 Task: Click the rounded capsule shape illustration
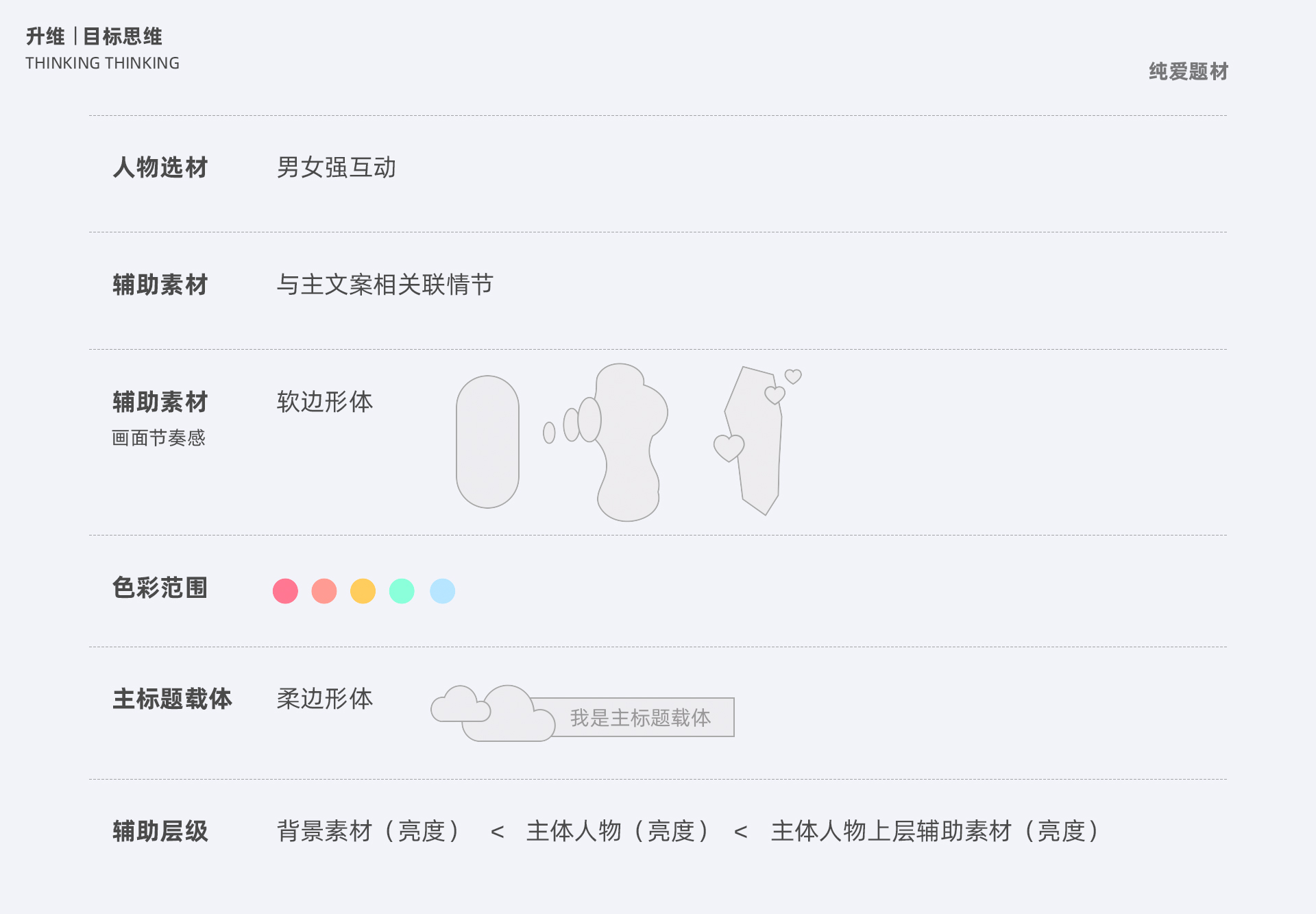[x=487, y=442]
